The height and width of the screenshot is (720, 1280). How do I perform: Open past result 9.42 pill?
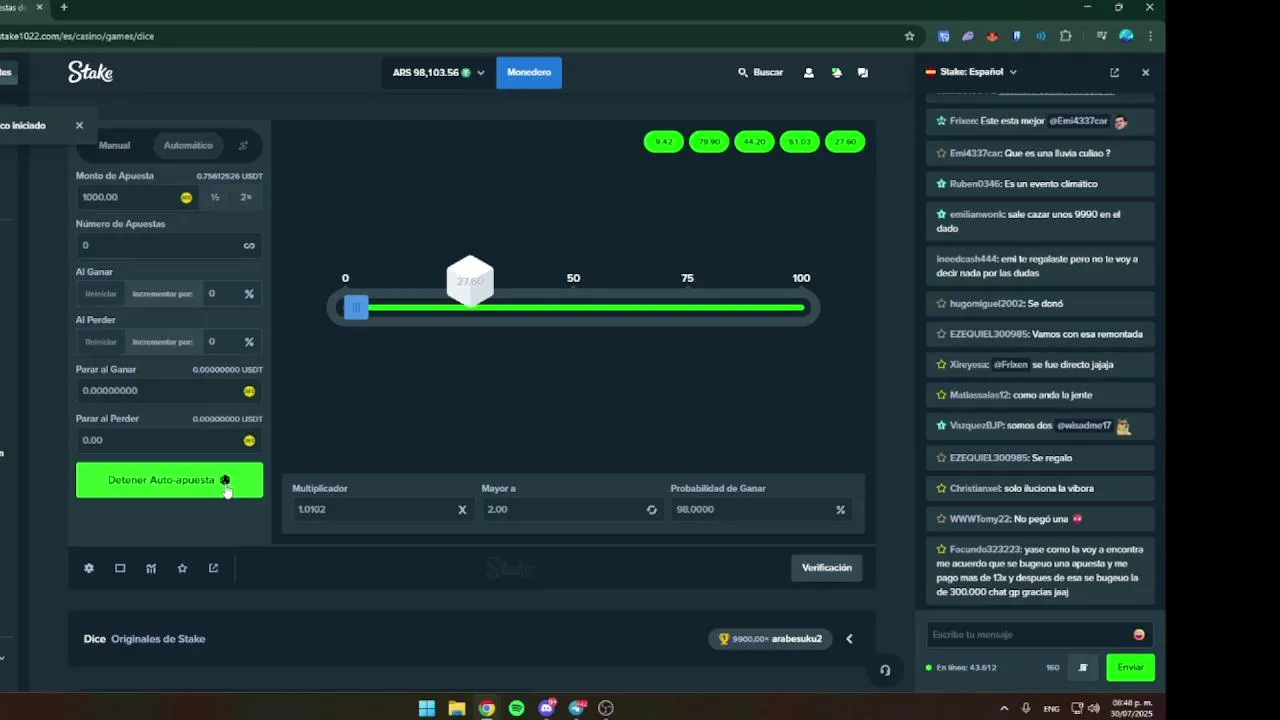pos(664,142)
